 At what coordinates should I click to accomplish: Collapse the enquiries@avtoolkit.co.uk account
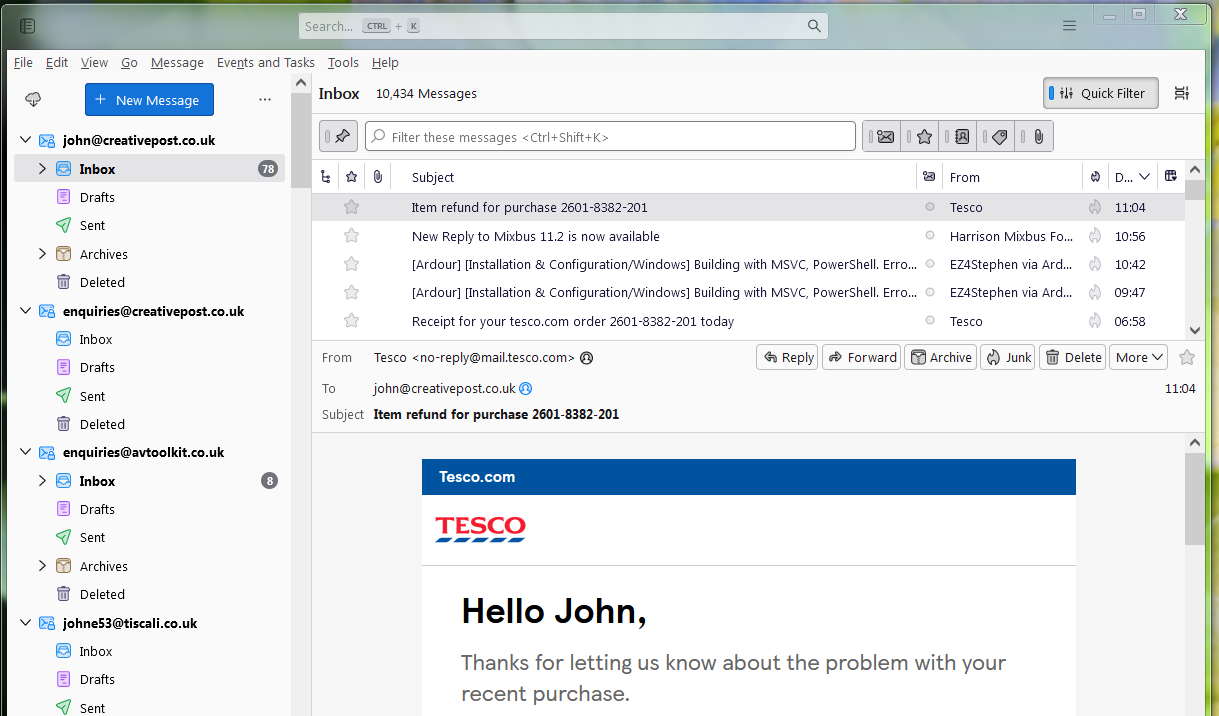[x=26, y=452]
